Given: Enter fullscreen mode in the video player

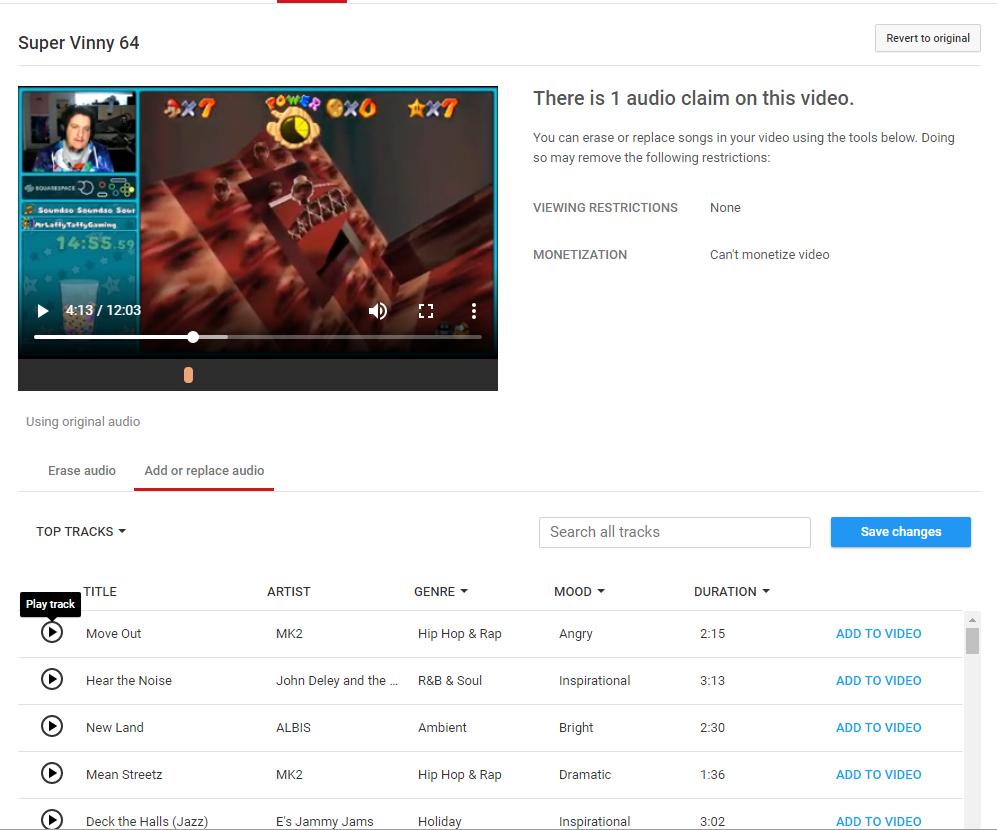Looking at the screenshot, I should [x=425, y=310].
